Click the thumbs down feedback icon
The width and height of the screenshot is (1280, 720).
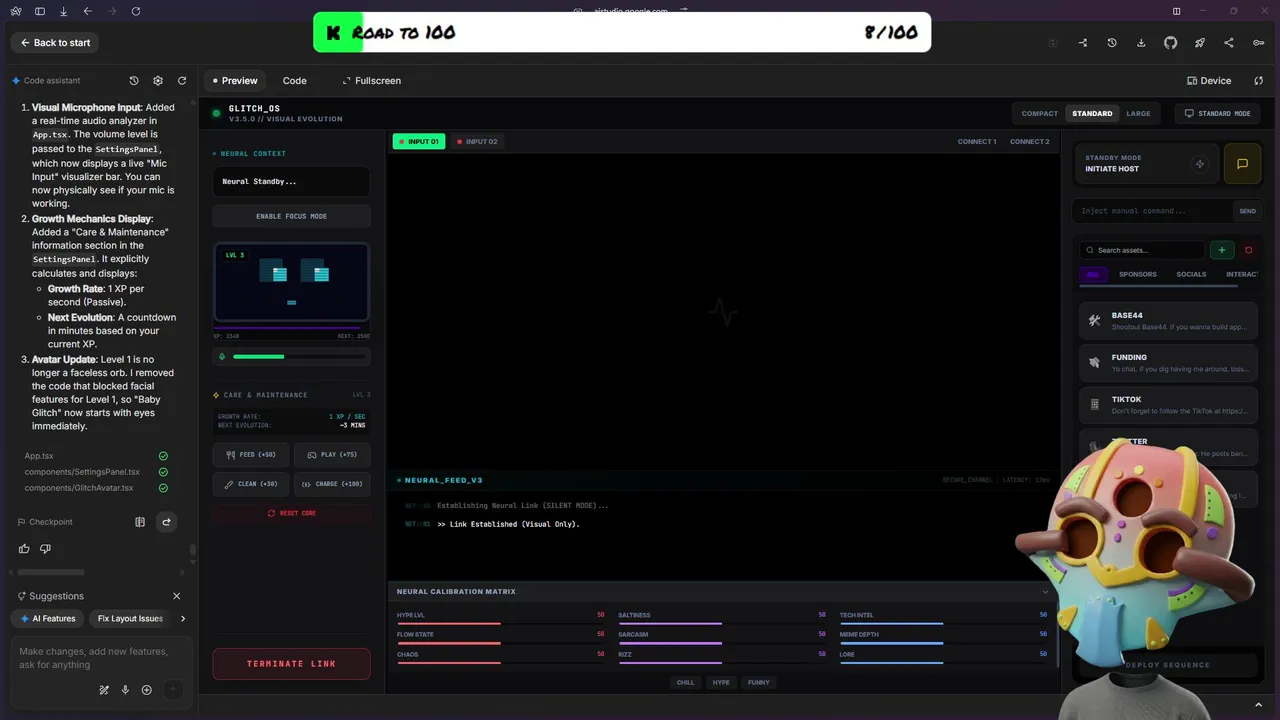[x=45, y=549]
